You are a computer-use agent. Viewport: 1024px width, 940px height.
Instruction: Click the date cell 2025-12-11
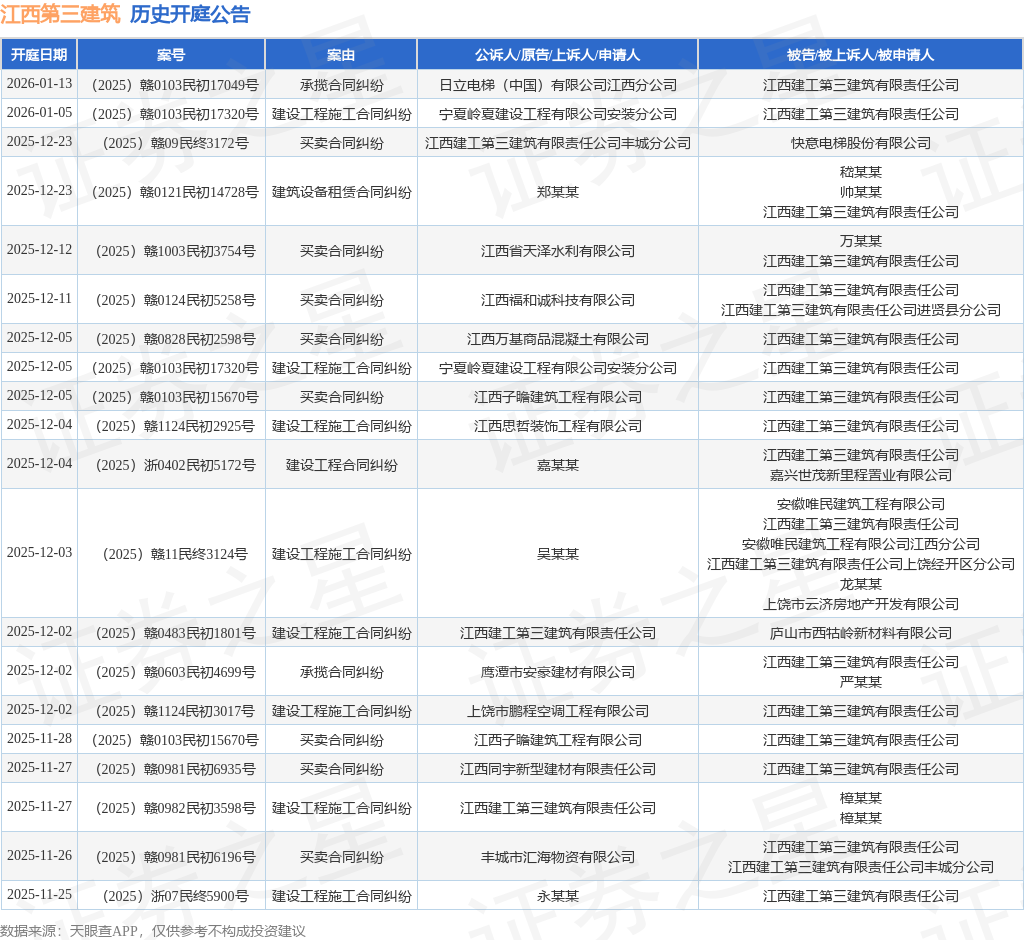point(39,299)
